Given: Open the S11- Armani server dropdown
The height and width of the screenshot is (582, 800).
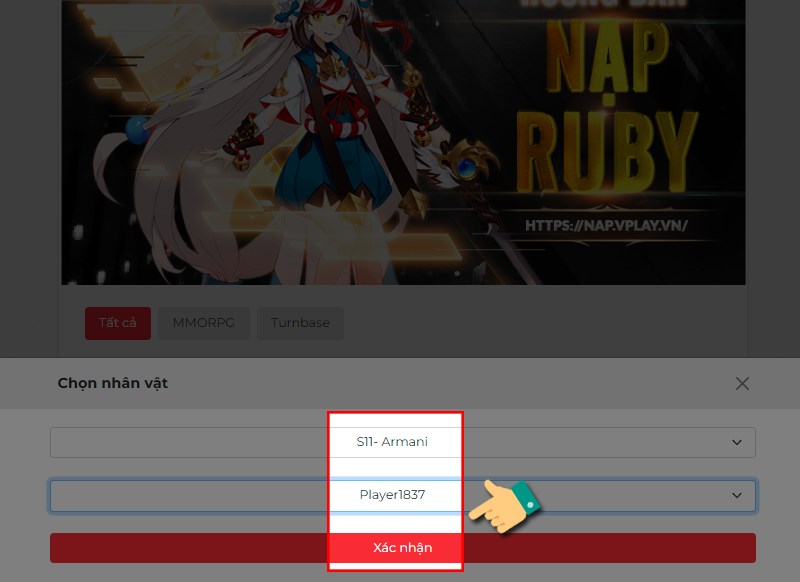Looking at the screenshot, I should click(403, 442).
